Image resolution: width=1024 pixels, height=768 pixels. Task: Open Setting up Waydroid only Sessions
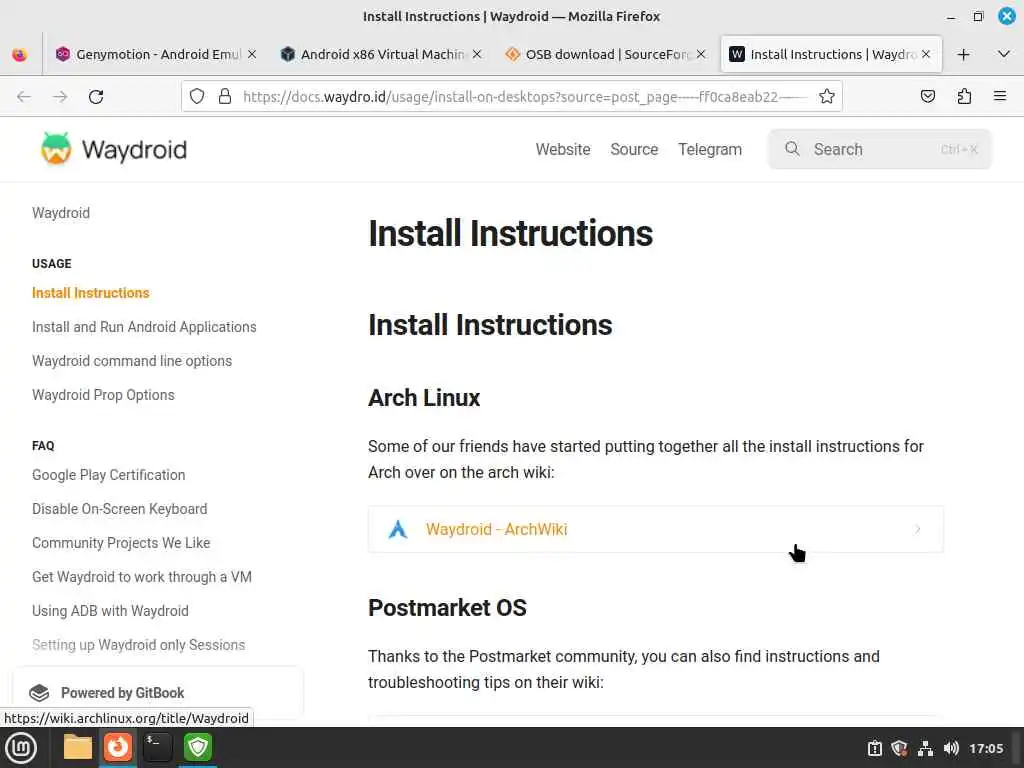[138, 645]
